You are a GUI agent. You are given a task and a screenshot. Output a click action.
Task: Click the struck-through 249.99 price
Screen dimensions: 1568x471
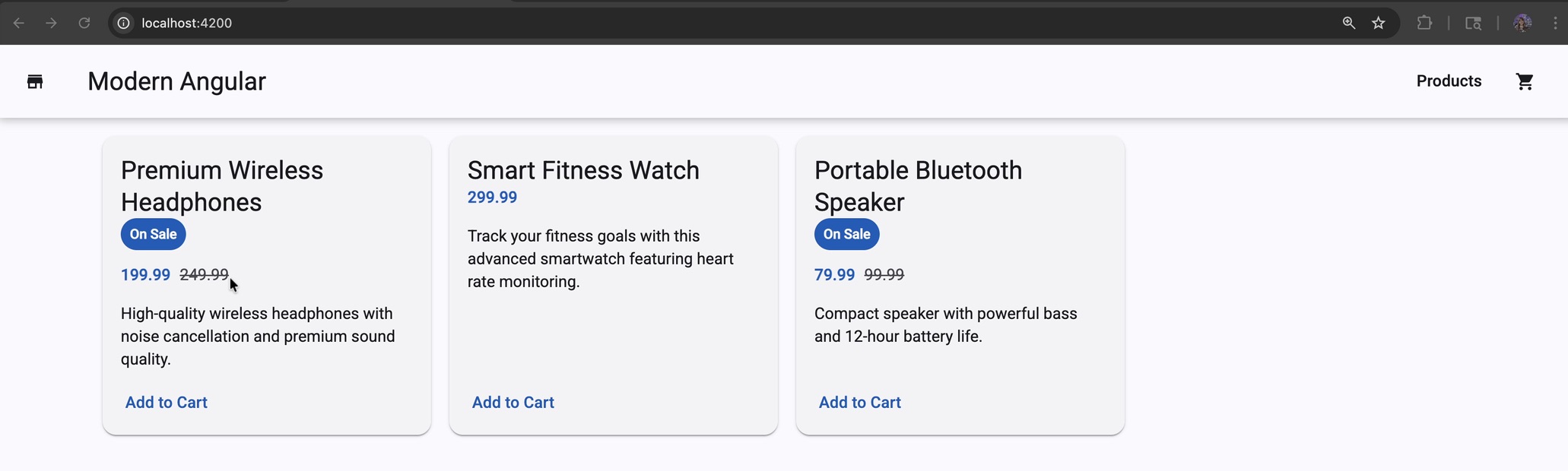click(202, 274)
